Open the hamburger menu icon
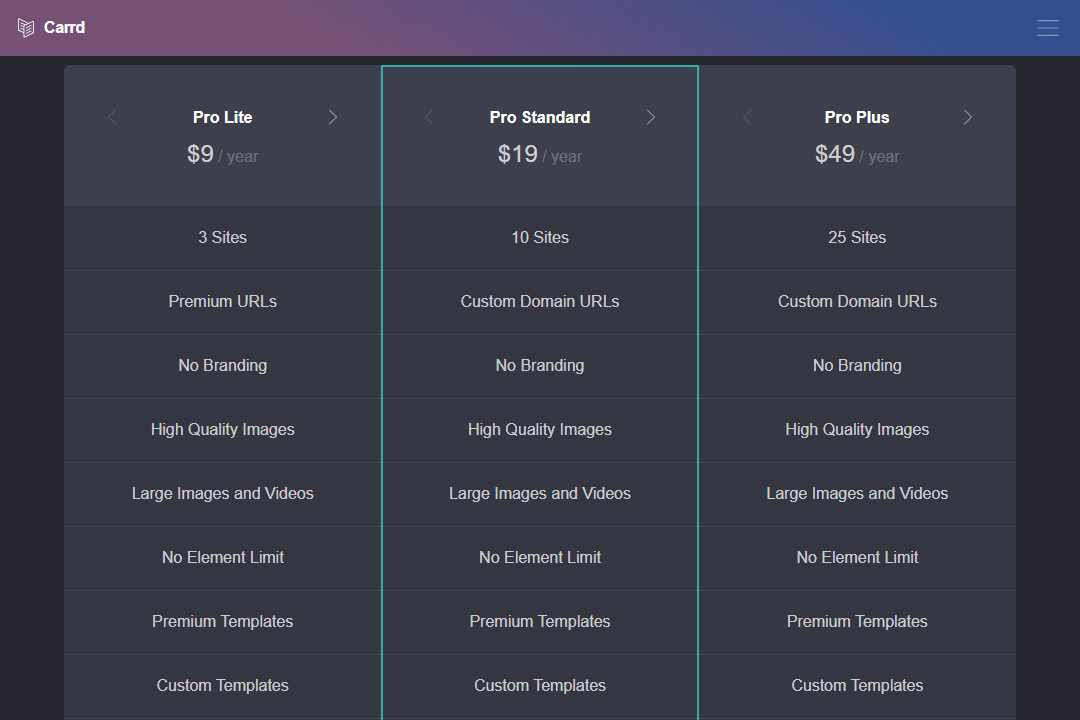The width and height of the screenshot is (1080, 720). point(1048,28)
